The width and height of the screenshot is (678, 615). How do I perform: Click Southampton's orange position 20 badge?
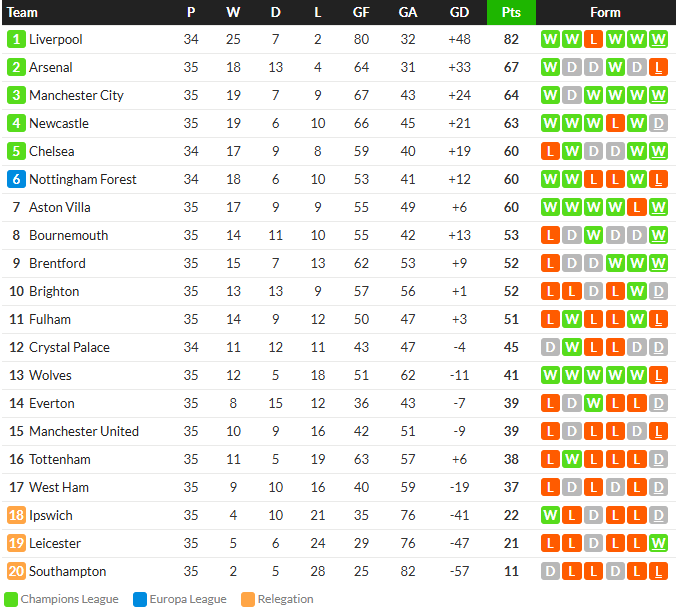(16, 571)
